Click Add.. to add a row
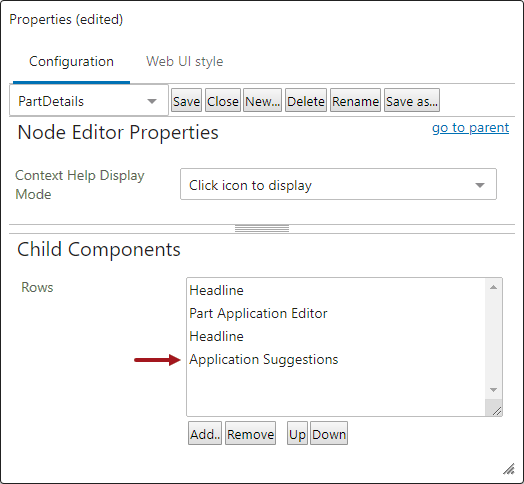 (x=205, y=434)
